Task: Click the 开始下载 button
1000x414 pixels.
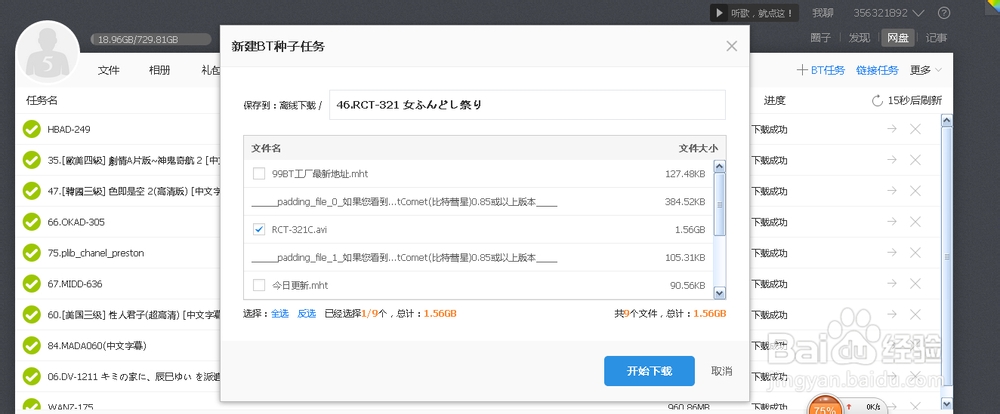Action: pos(649,371)
